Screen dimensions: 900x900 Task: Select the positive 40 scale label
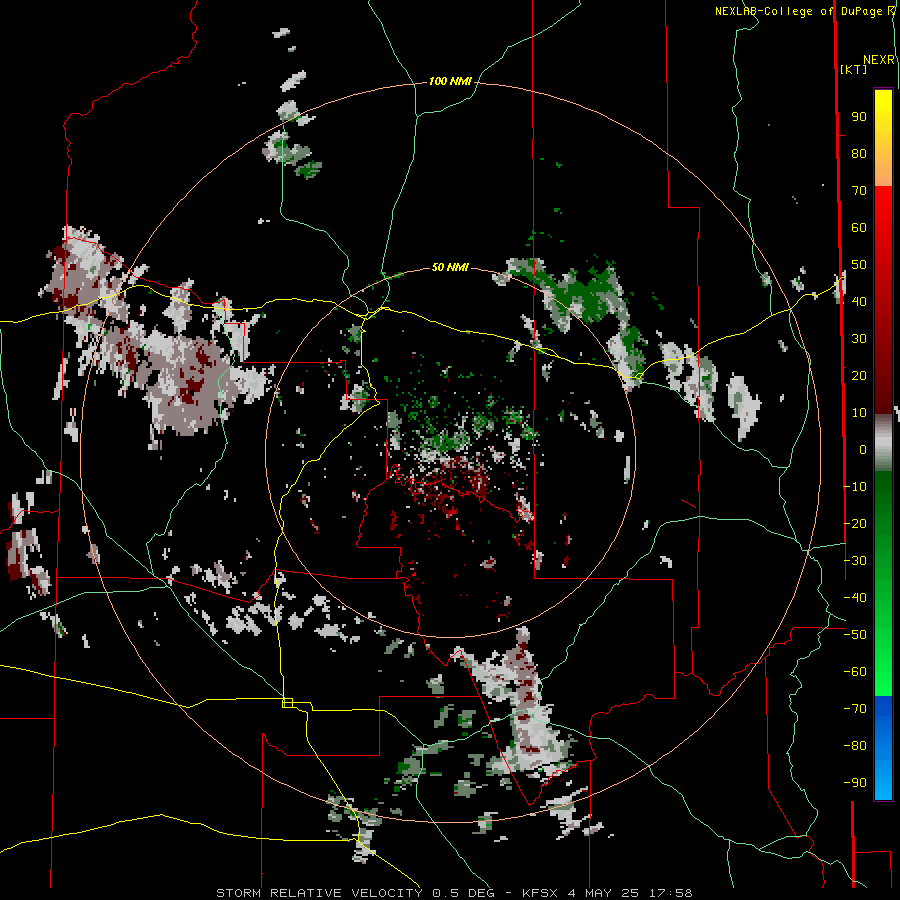(859, 302)
